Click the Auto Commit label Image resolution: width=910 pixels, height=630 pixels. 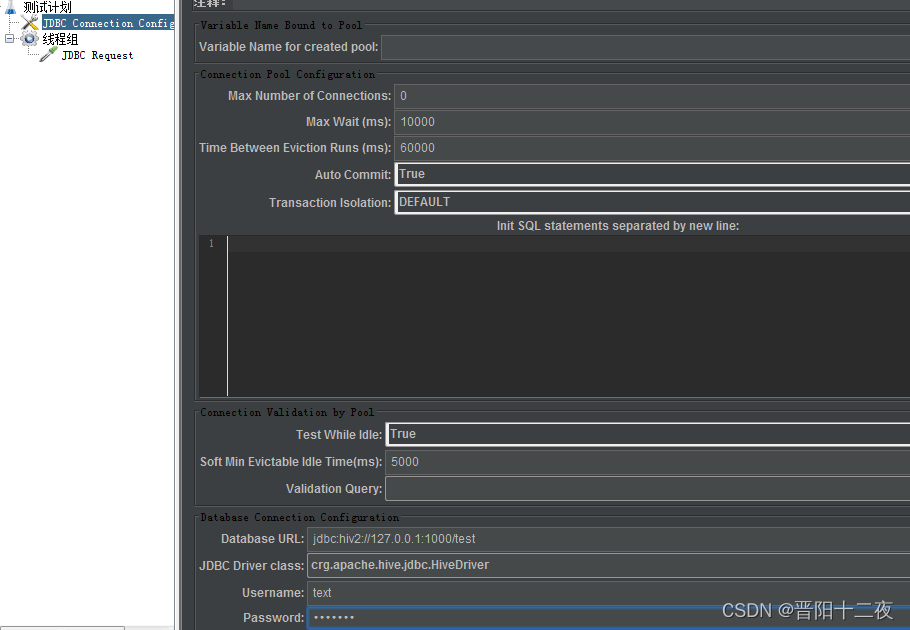point(353,175)
